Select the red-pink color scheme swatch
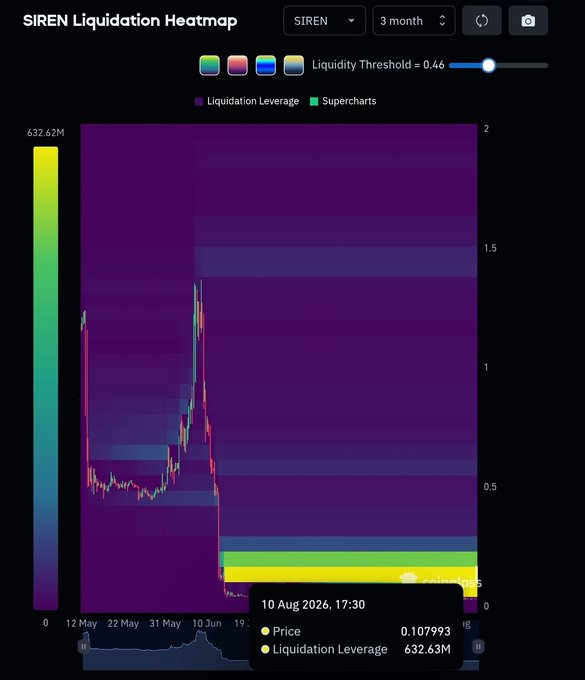The image size is (585, 680). click(238, 65)
